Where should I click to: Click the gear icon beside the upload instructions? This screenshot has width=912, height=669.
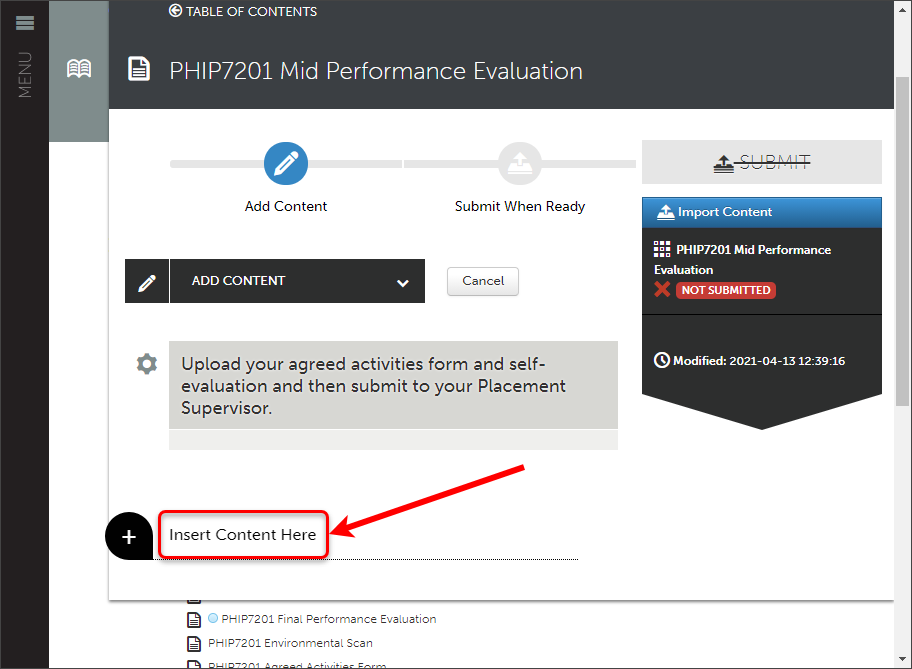pos(146,364)
